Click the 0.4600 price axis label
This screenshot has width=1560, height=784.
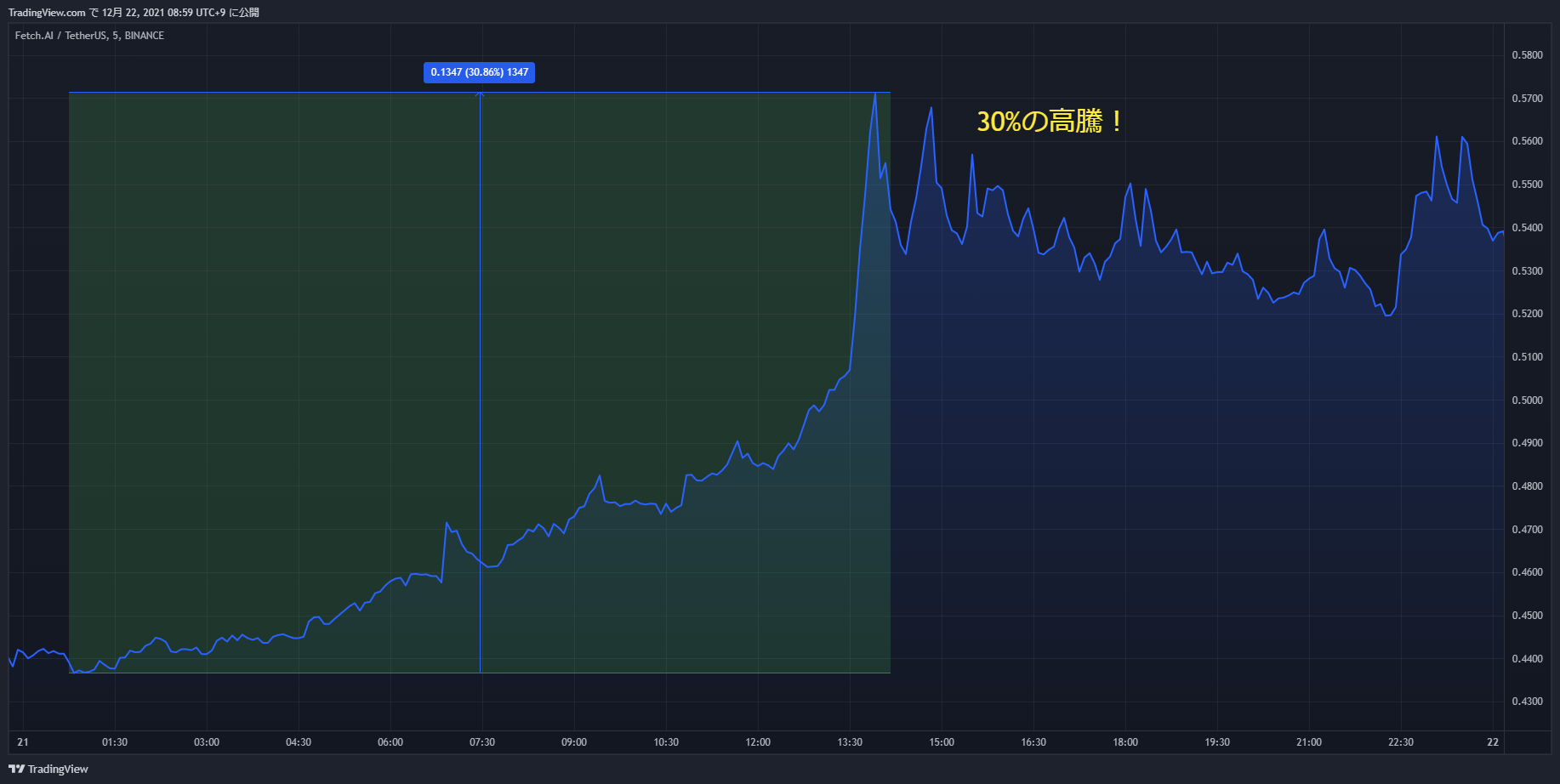(x=1527, y=572)
